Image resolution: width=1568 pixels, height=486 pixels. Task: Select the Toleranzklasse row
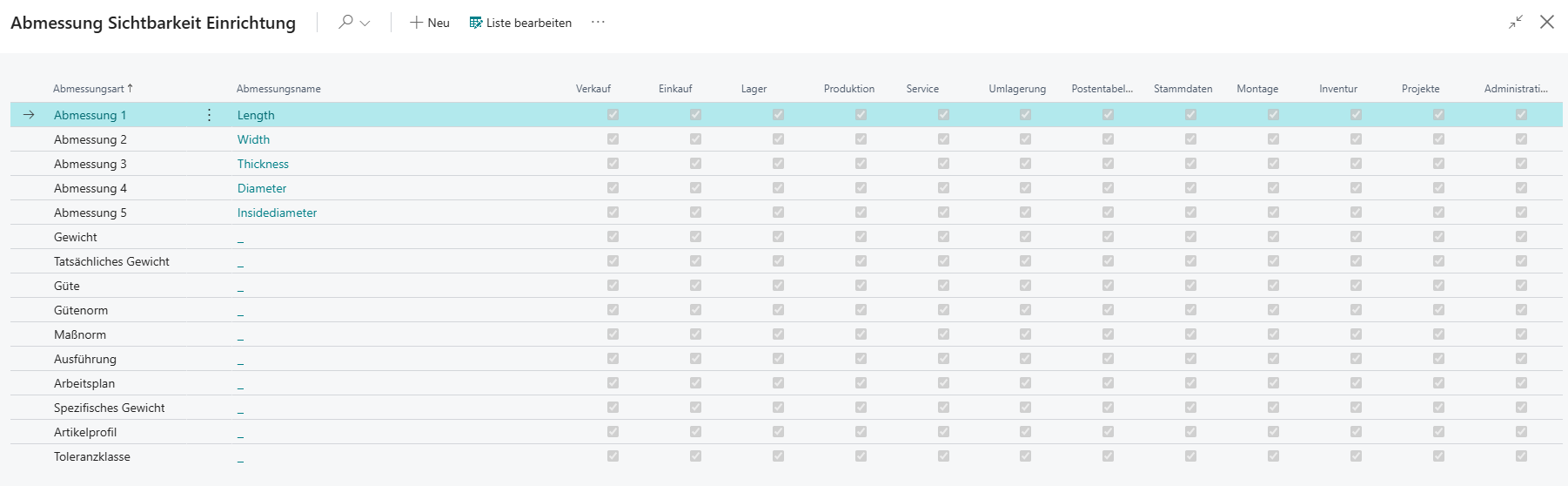pyautogui.click(x=92, y=456)
